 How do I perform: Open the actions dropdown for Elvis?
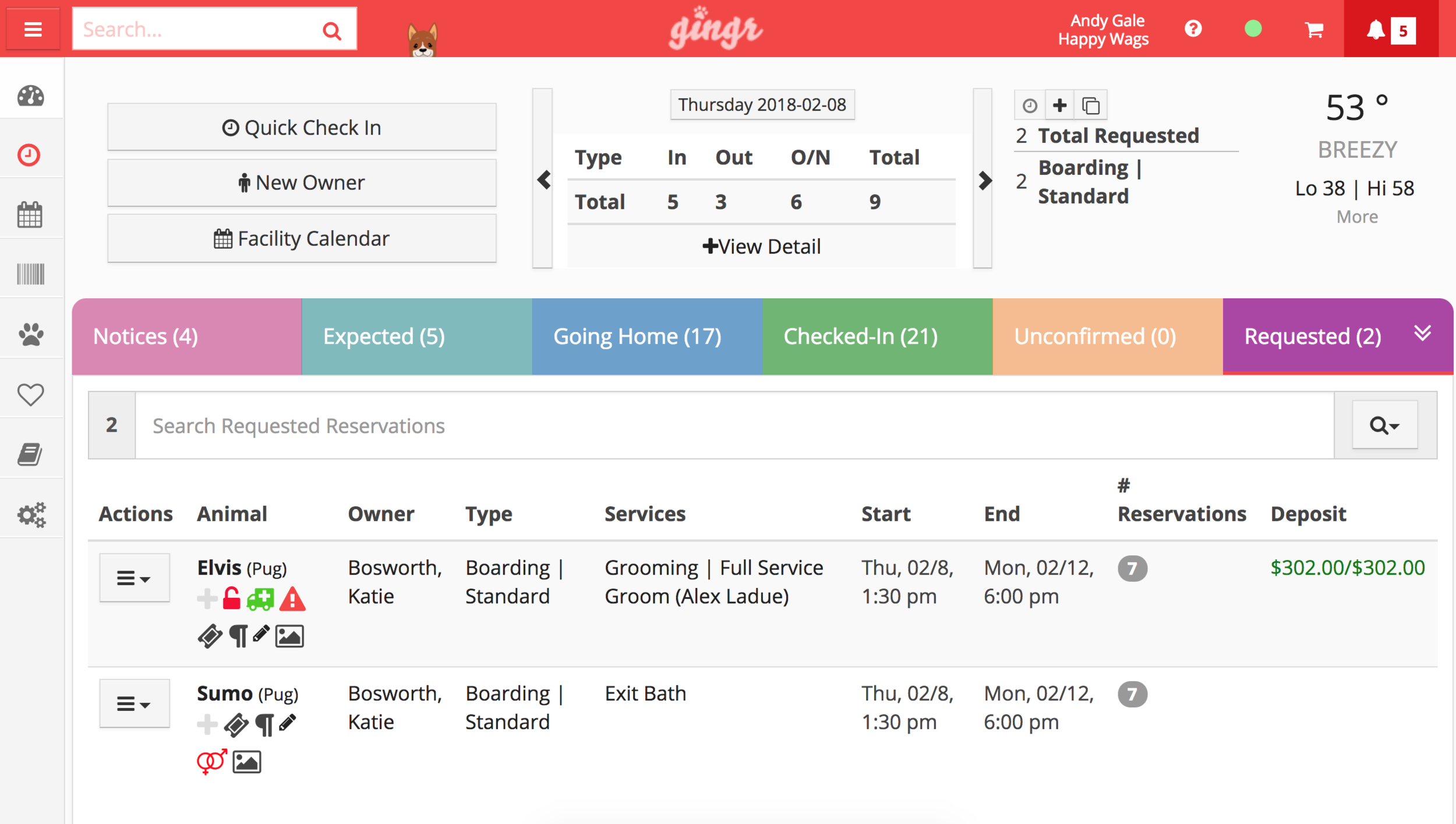pos(135,577)
